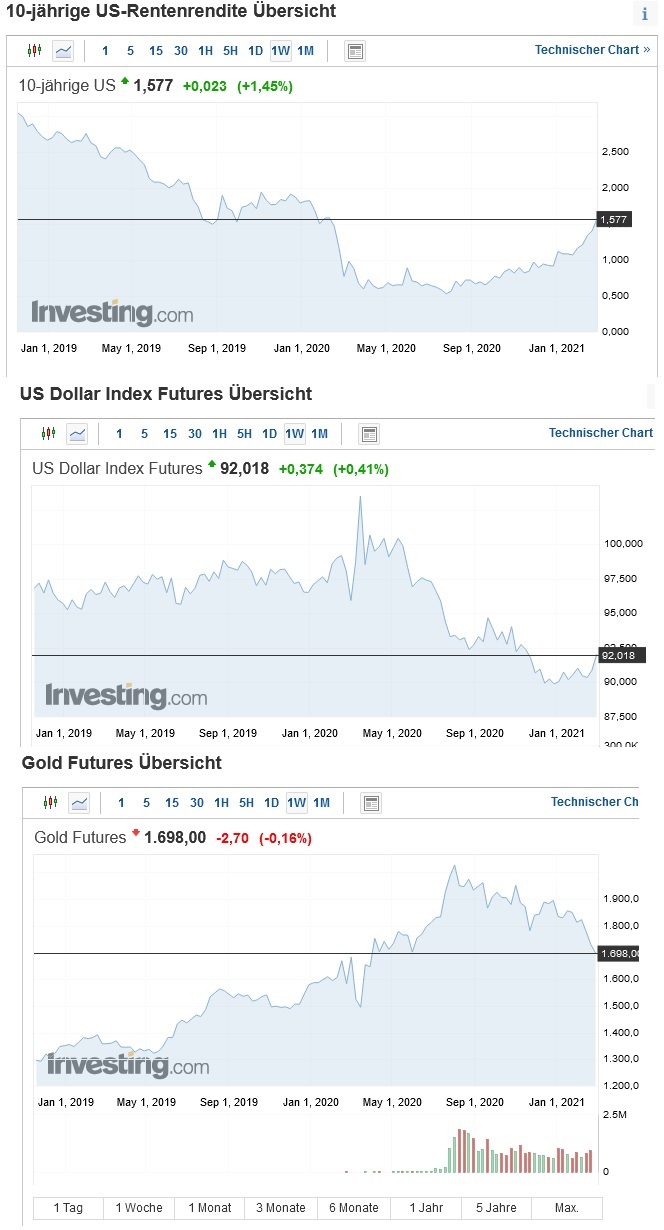This screenshot has height=1230, width=664.
Task: Switch US yield chart to area chart icon
Action: (63, 51)
